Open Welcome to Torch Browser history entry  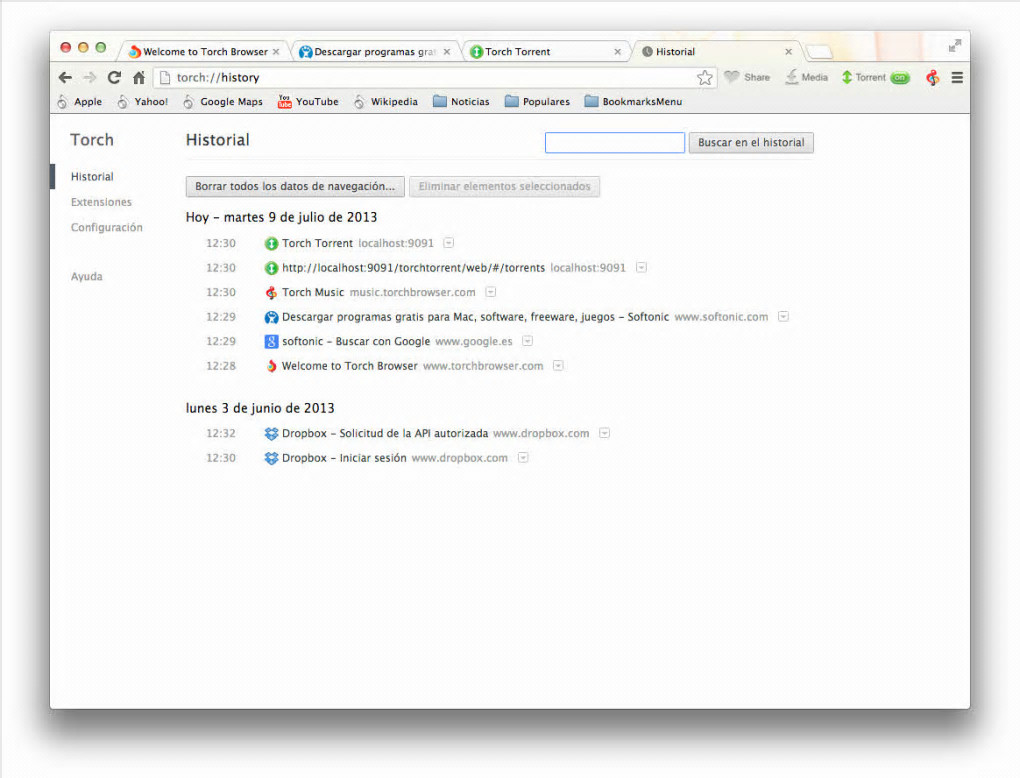pyautogui.click(x=349, y=366)
